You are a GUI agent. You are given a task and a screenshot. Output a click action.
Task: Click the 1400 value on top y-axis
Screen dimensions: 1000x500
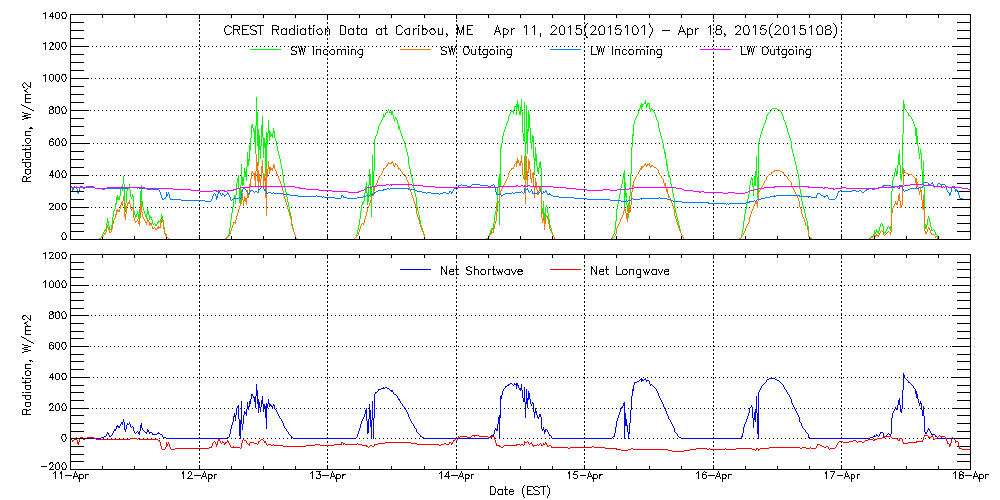pos(53,18)
